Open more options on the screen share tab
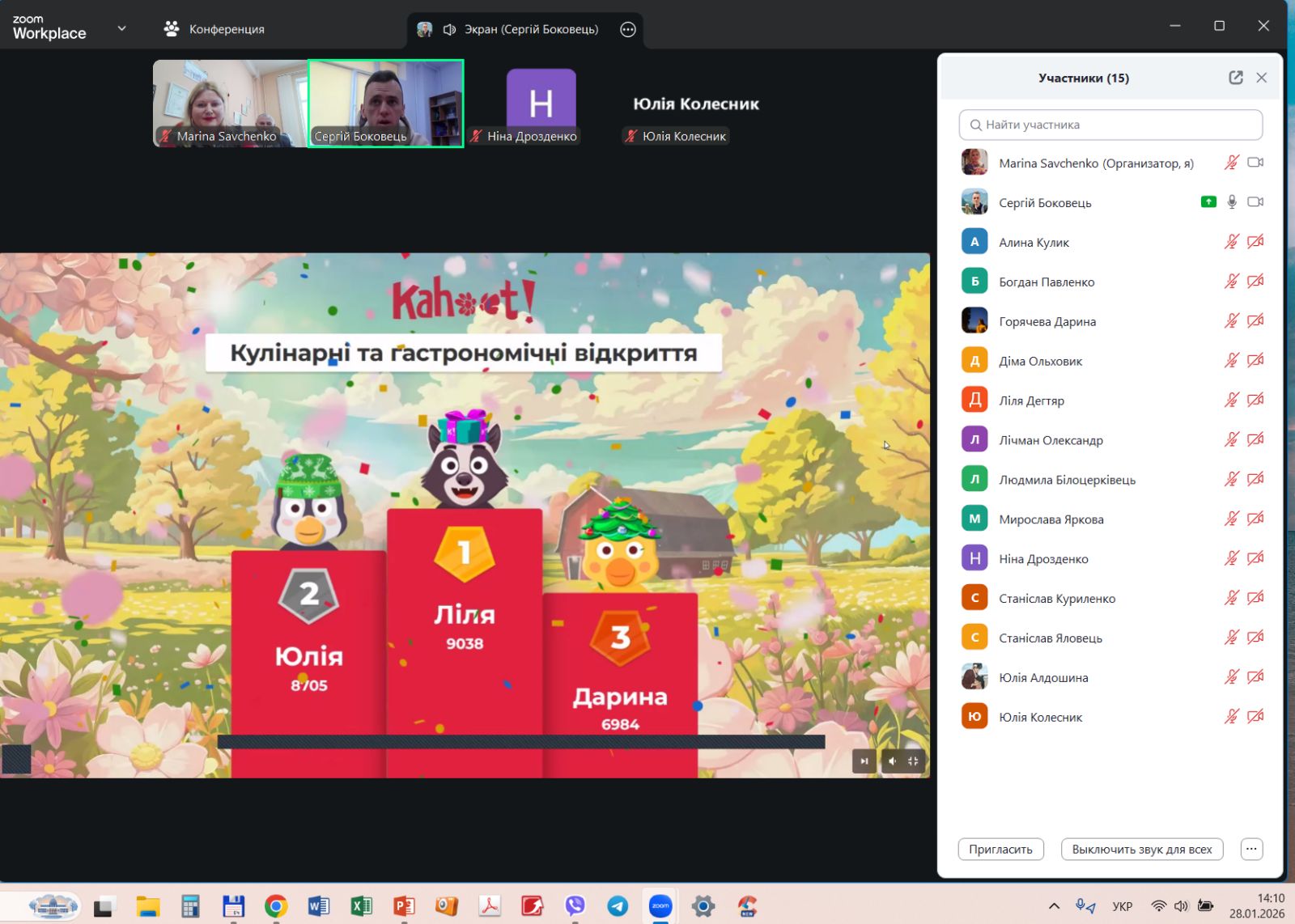Viewport: 1295px width, 924px height. [627, 29]
